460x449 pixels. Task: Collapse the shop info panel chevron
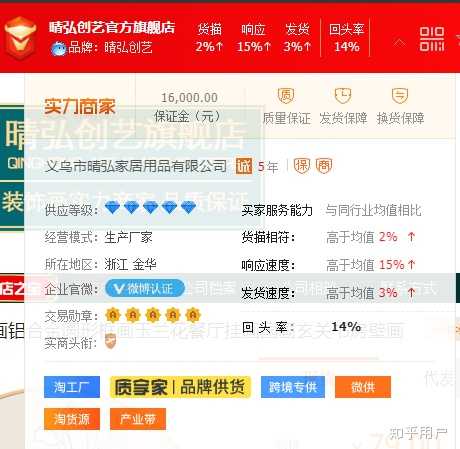click(399, 43)
